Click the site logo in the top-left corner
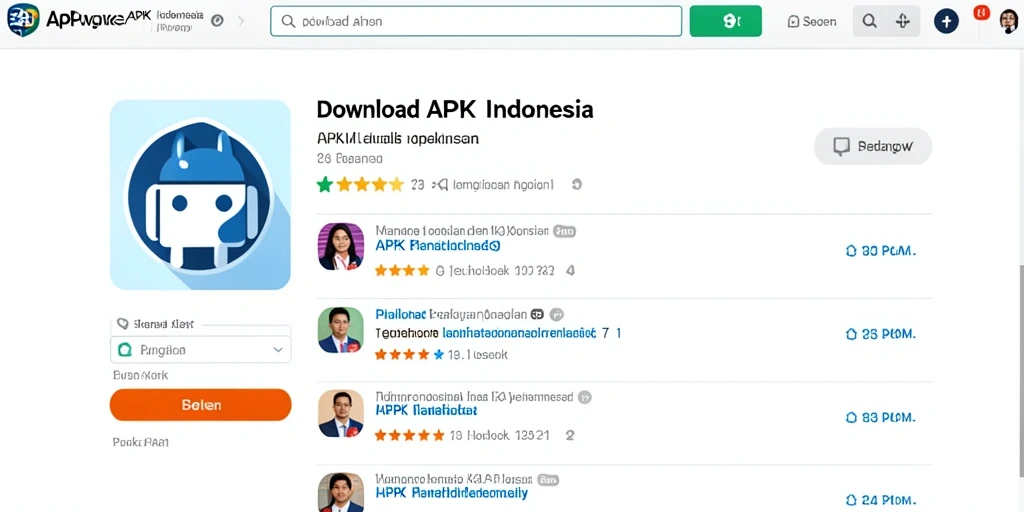Image resolution: width=1024 pixels, height=512 pixels. pos(24,20)
